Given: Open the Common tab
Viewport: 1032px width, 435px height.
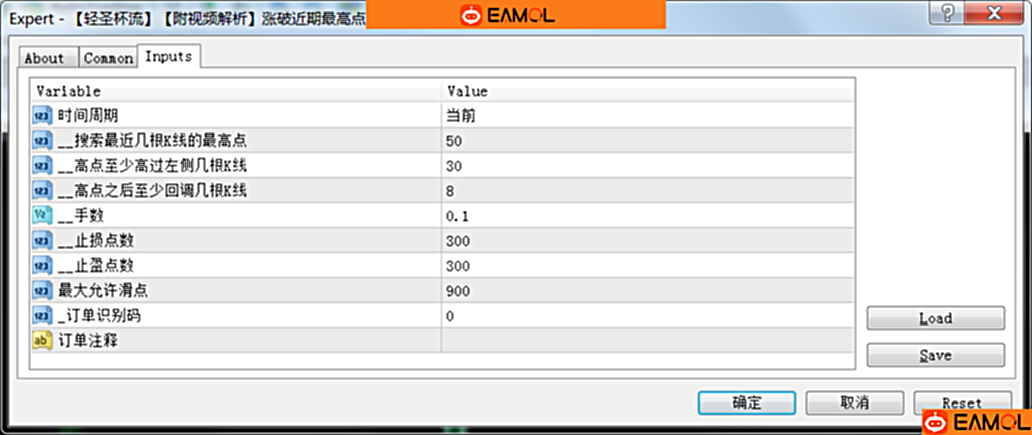Looking at the screenshot, I should coord(107,58).
